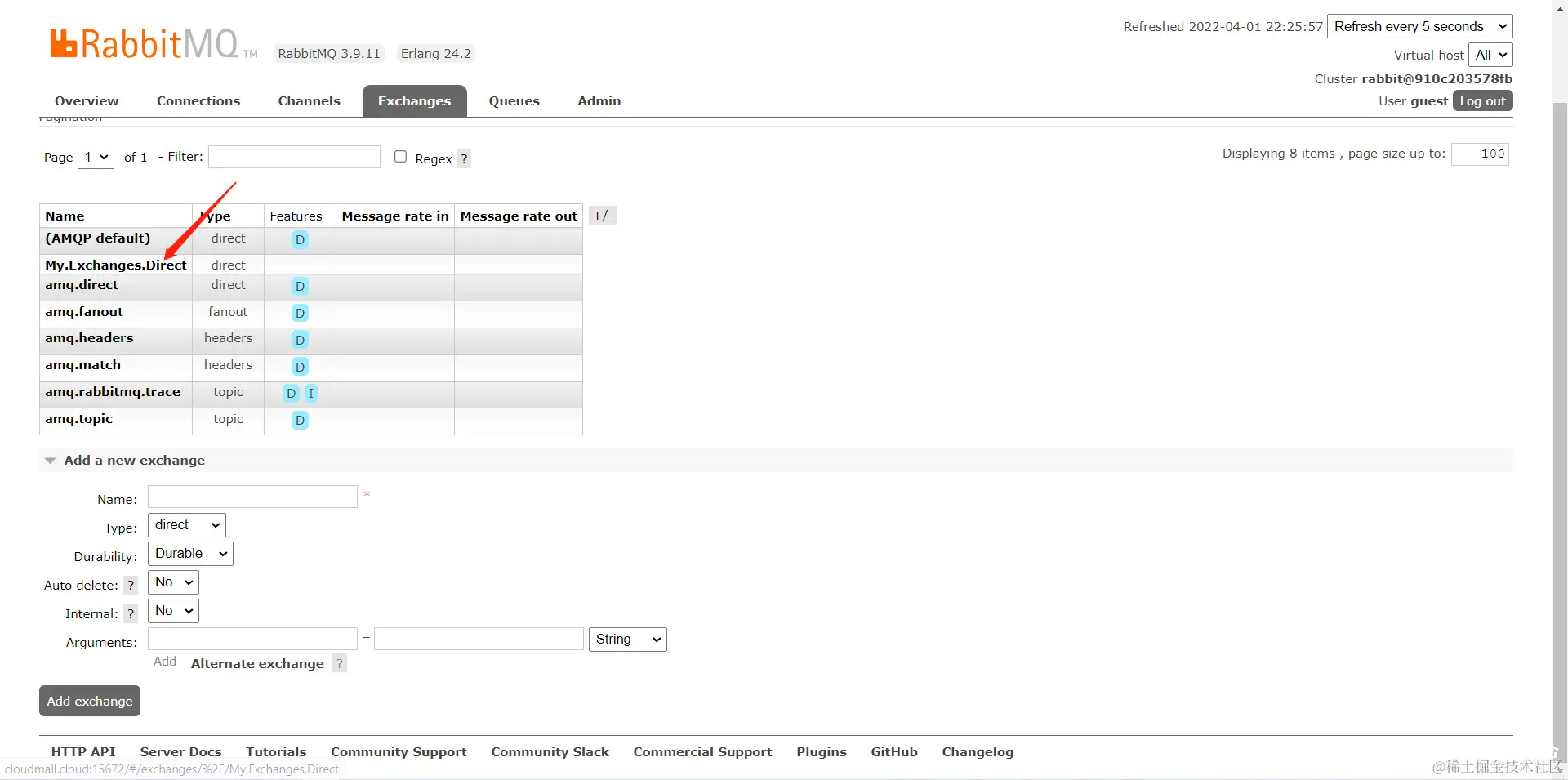Click the I internal badge for amq.rabbitmq.trace
The image size is (1568, 780).
point(310,394)
